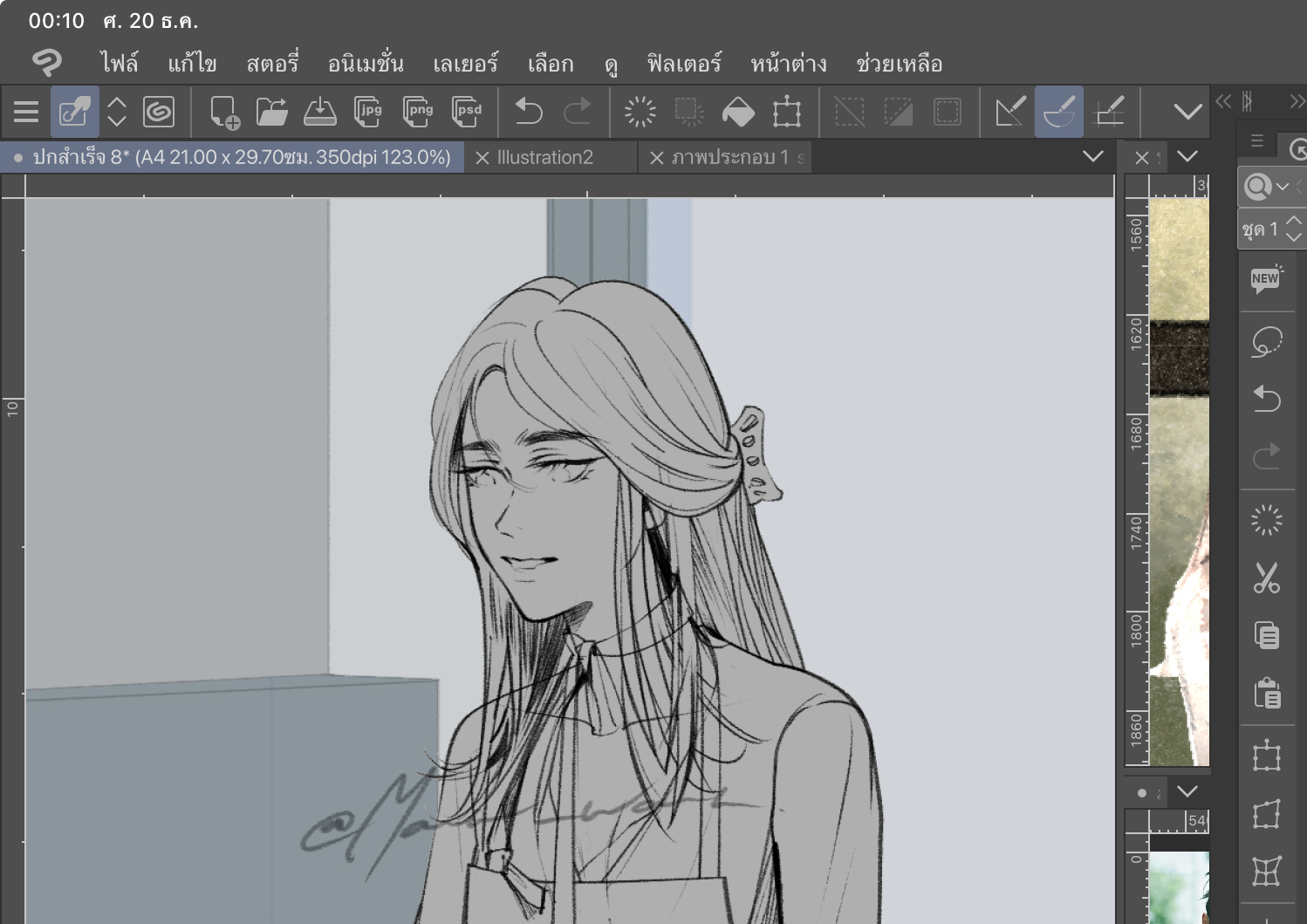Open the canvas tab list dropdown arrow
The height and width of the screenshot is (924, 1307).
click(1092, 157)
